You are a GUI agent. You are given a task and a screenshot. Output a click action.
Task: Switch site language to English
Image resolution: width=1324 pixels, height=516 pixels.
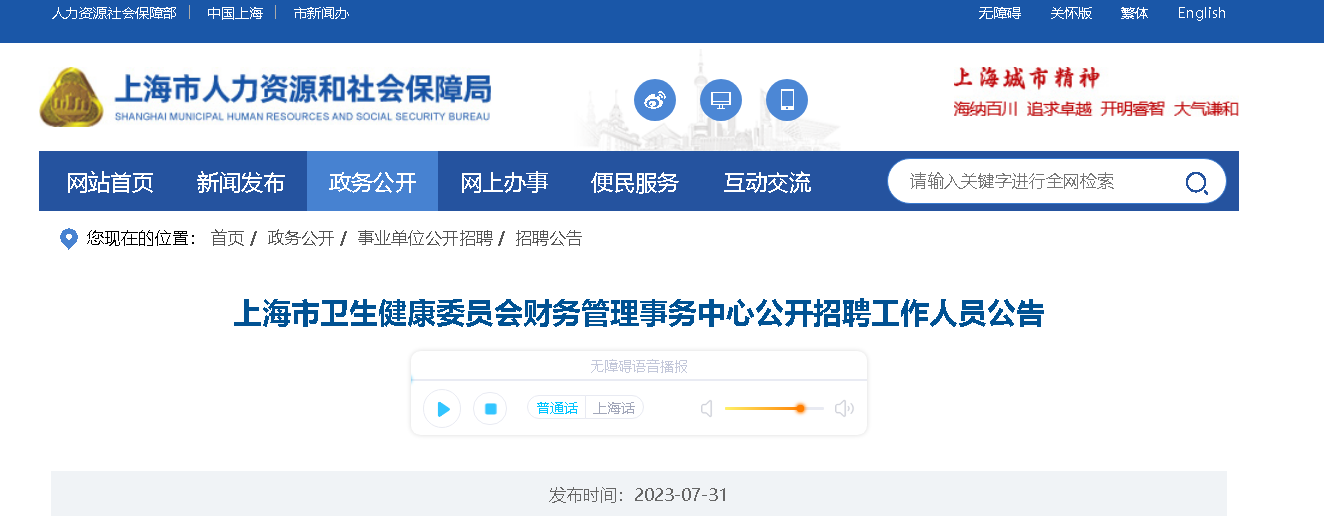tap(1201, 13)
